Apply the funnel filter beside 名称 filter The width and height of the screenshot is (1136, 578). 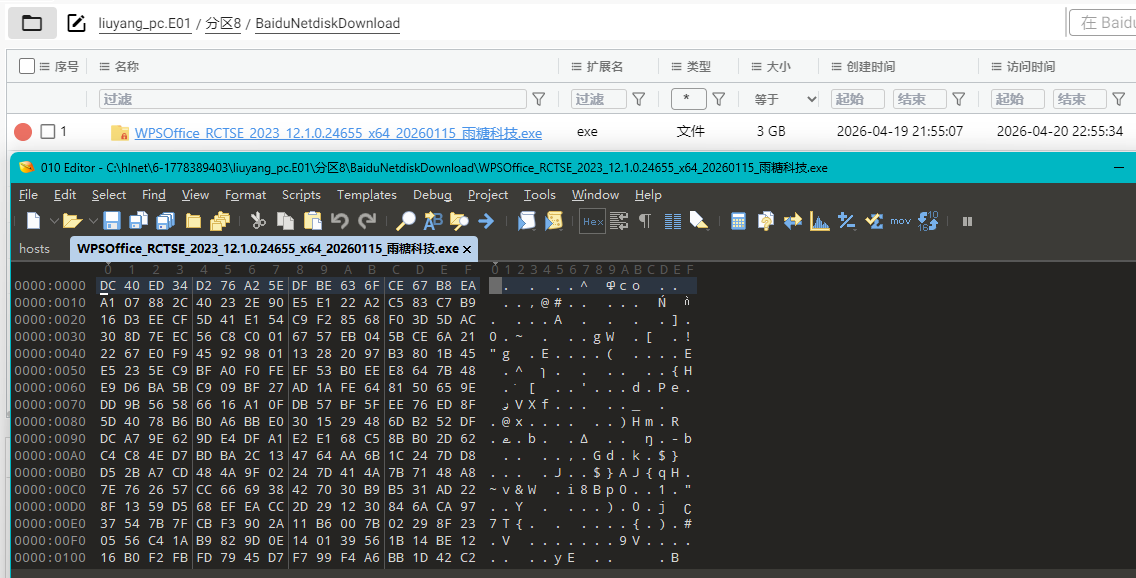click(x=539, y=99)
